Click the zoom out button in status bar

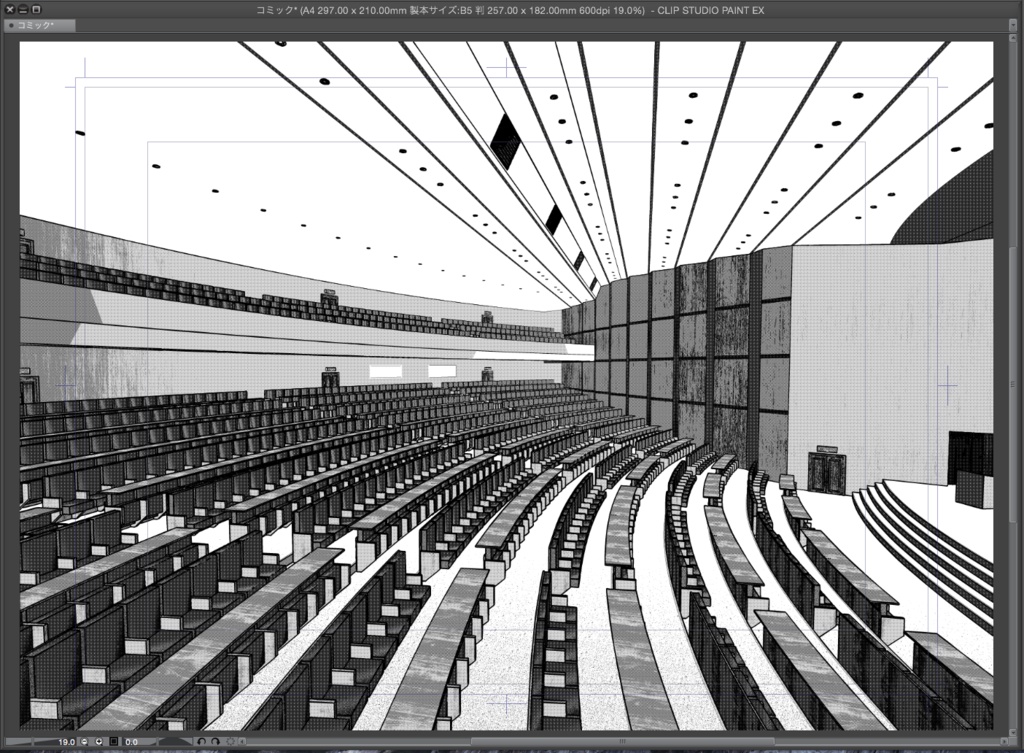pyautogui.click(x=84, y=741)
